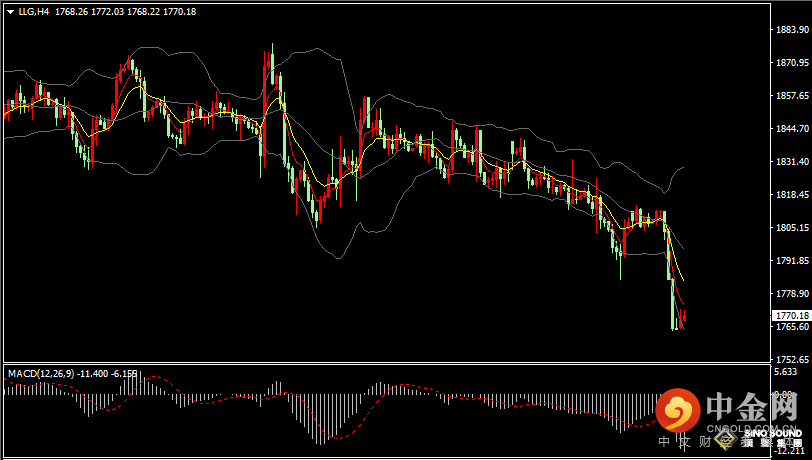Click the 1844.70 price axis label

792,128
